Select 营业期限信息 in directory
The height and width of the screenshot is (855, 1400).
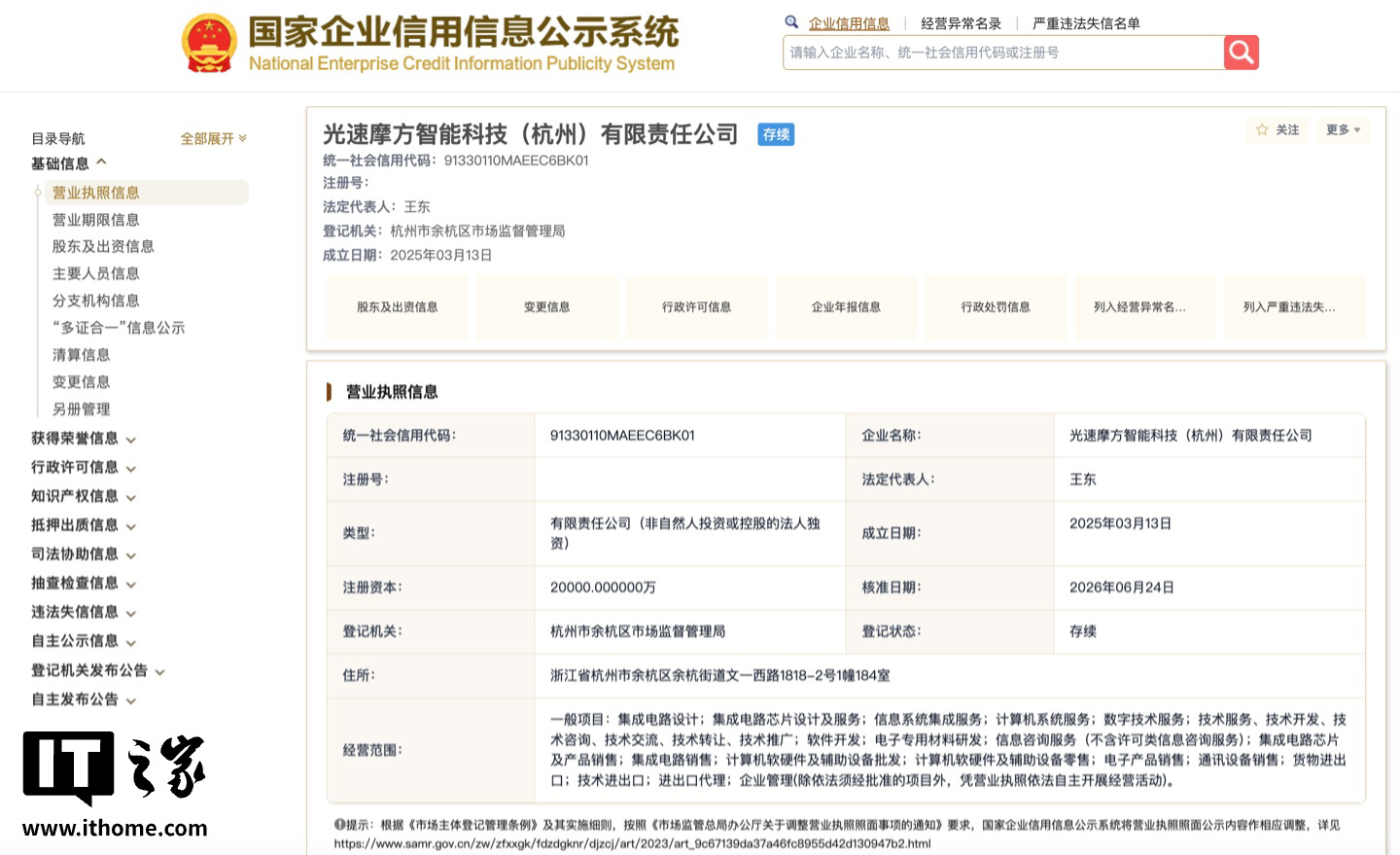(x=95, y=220)
